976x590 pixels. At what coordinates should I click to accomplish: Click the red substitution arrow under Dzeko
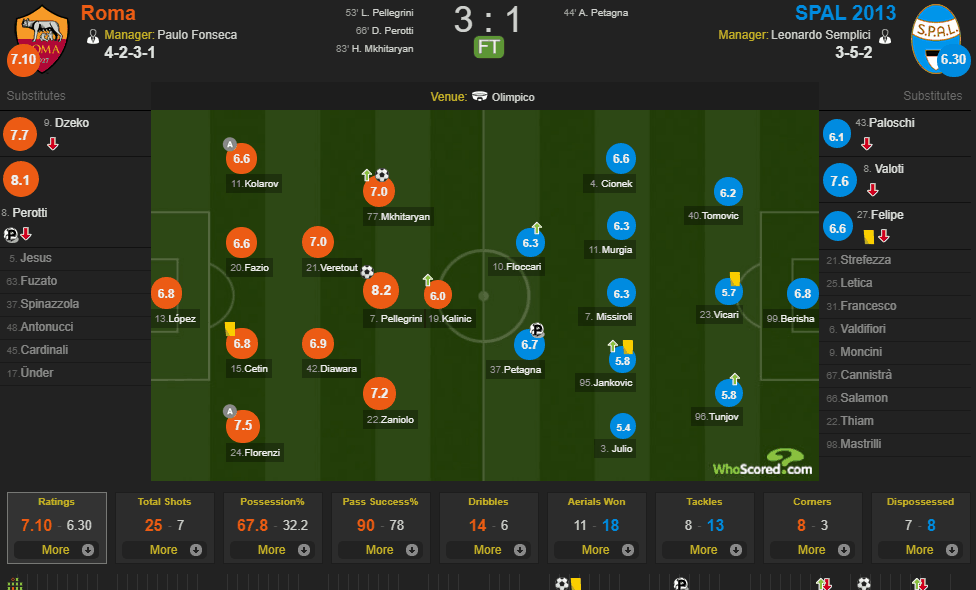click(53, 144)
